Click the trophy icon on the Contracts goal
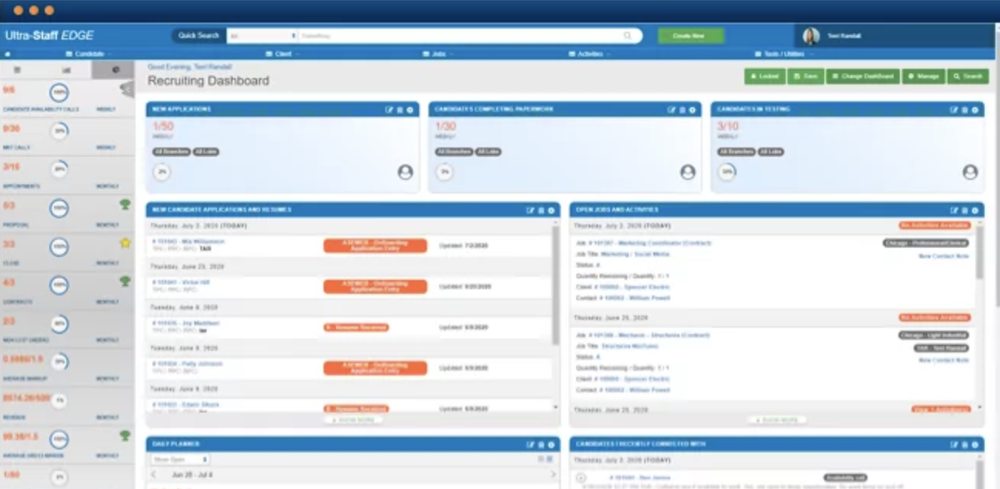Image resolution: width=1000 pixels, height=489 pixels. (125, 281)
